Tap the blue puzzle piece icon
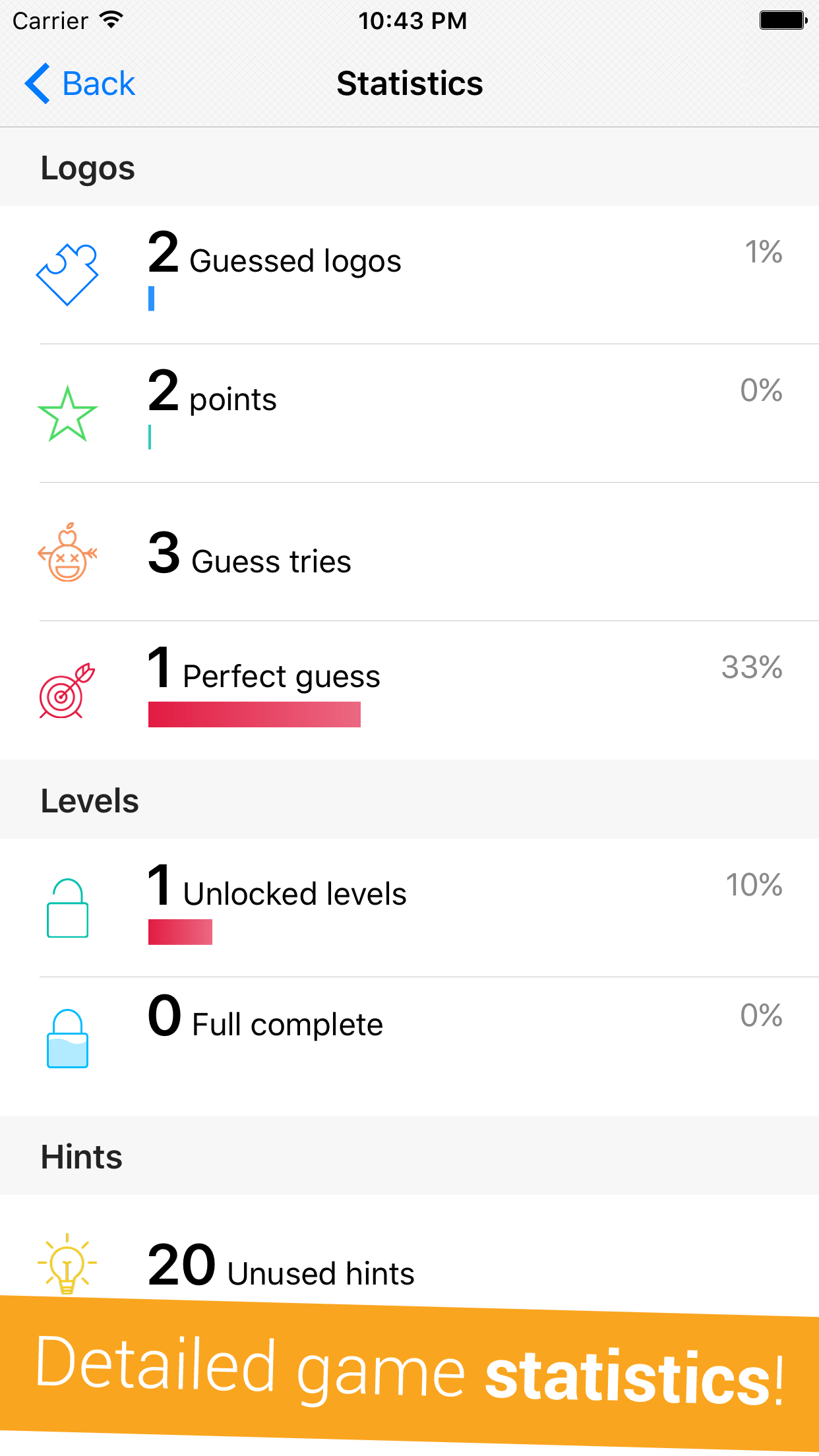819x1456 pixels. pos(67,274)
